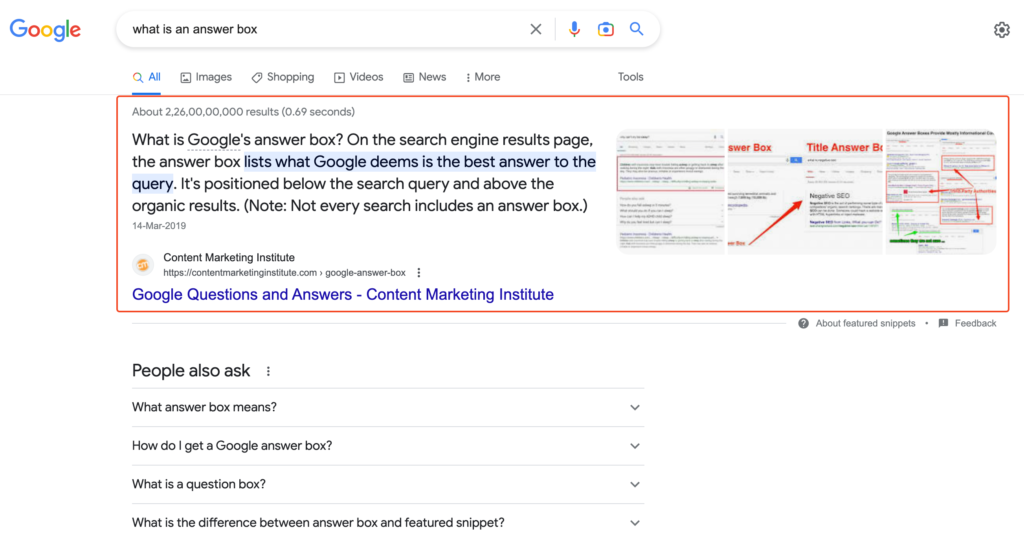Image resolution: width=1024 pixels, height=539 pixels.
Task: Go to Google logo homepage
Action: click(45, 30)
